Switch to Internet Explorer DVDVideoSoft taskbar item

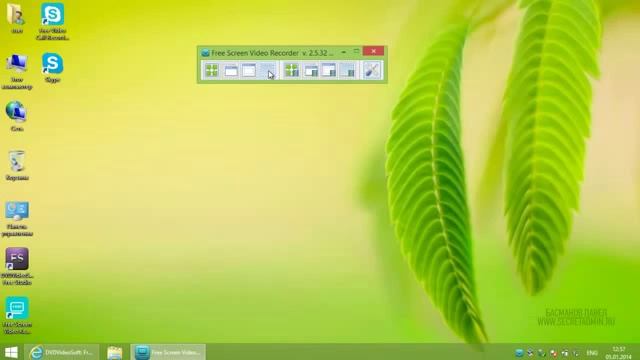point(62,352)
